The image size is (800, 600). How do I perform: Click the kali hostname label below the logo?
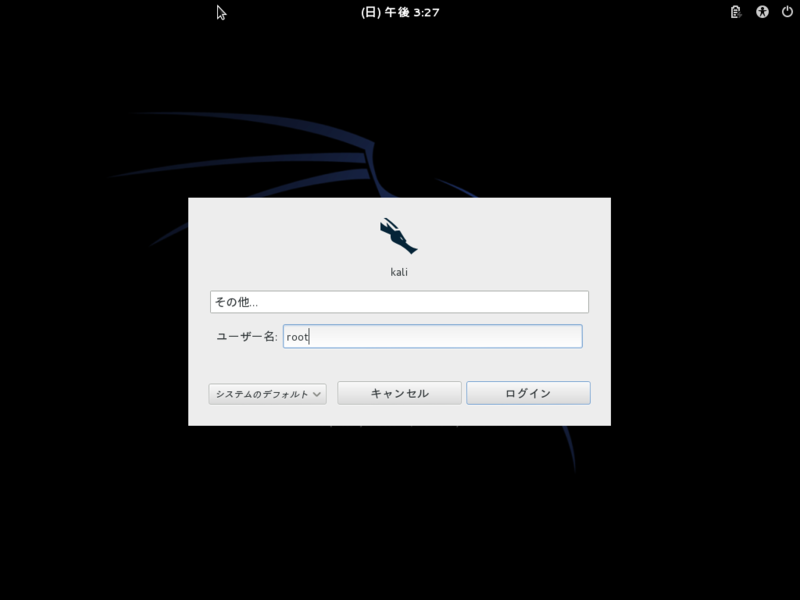[399, 269]
